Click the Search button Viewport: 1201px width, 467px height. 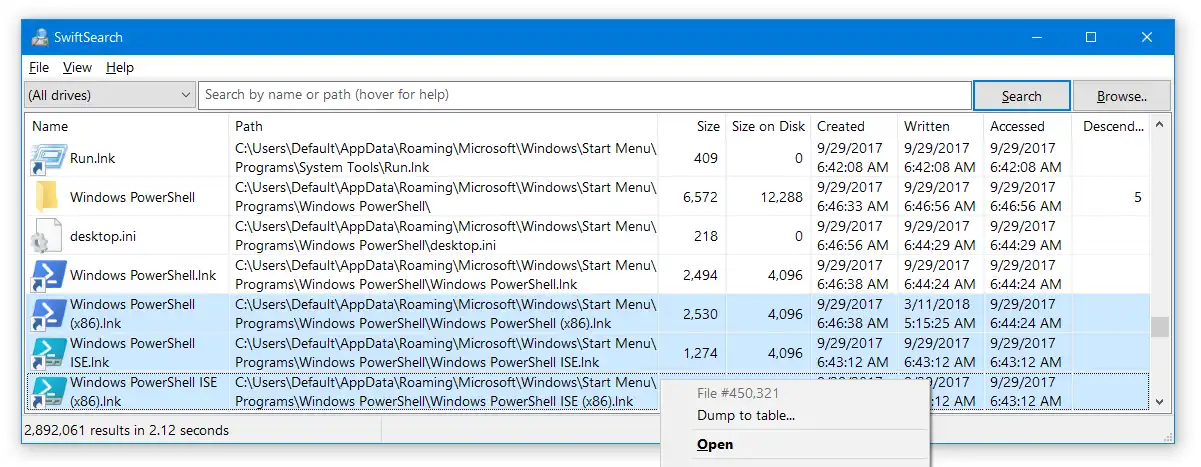[x=1022, y=96]
